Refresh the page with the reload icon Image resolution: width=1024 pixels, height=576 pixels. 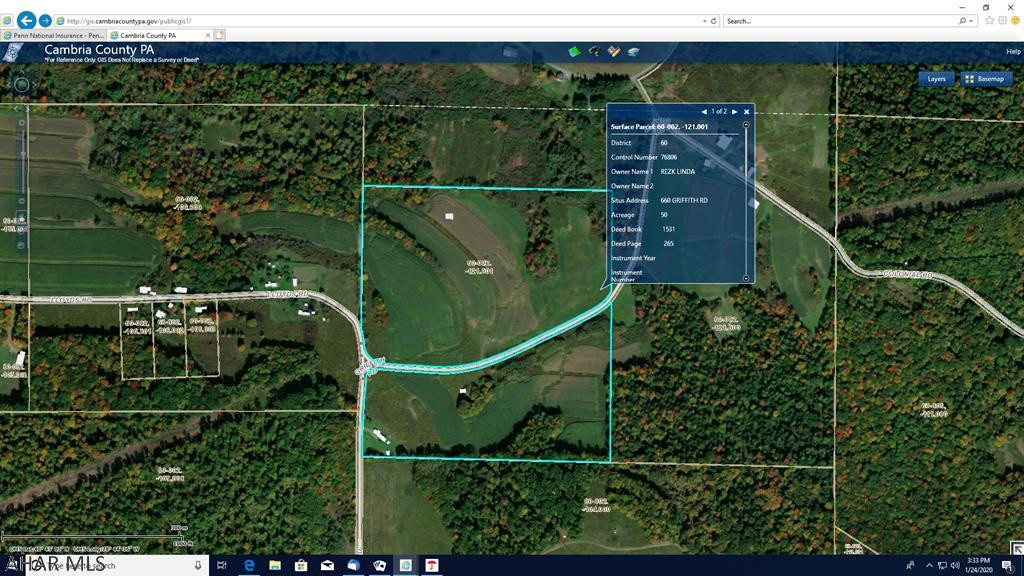pos(714,20)
